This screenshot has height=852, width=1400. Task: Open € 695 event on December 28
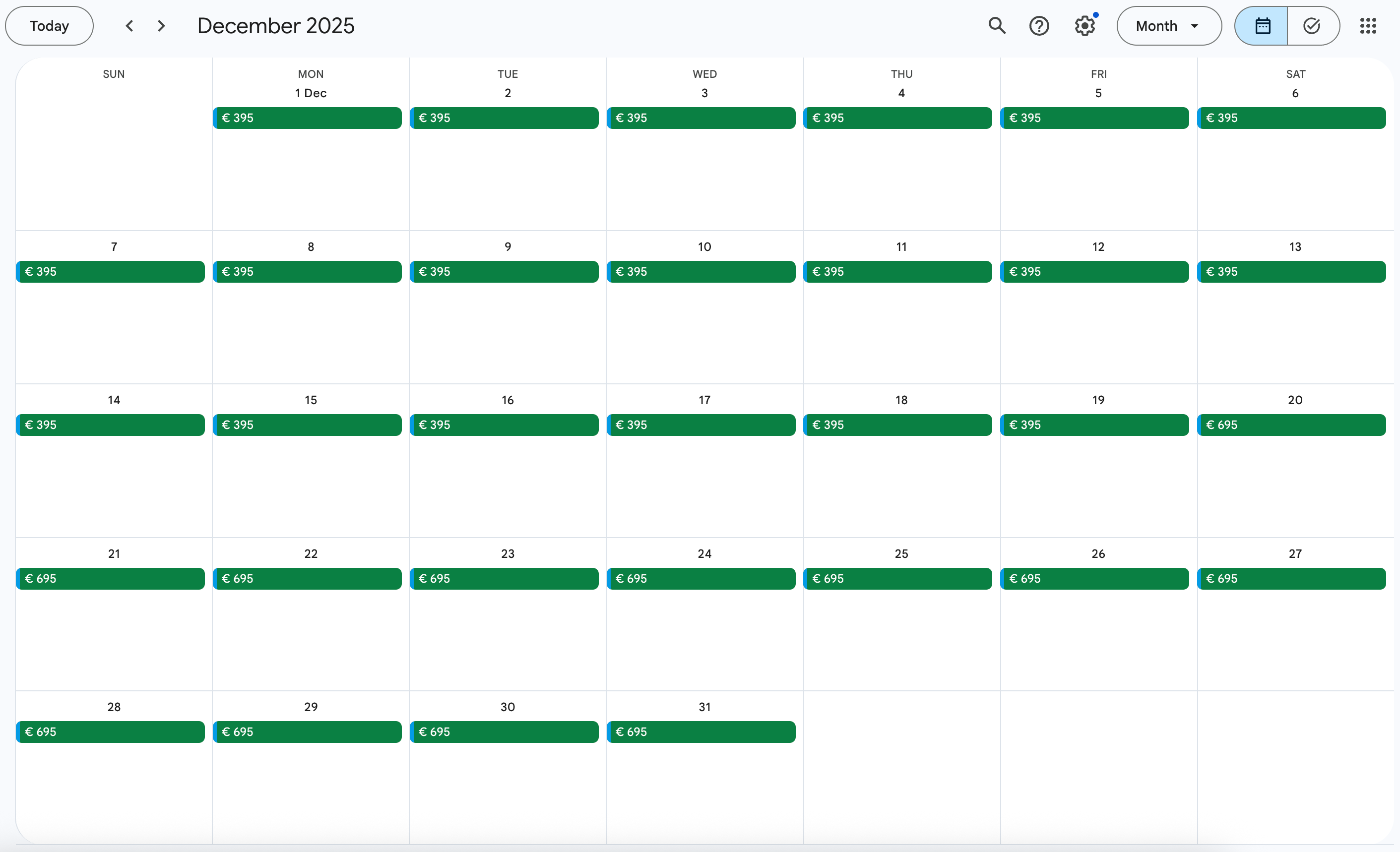click(x=110, y=732)
